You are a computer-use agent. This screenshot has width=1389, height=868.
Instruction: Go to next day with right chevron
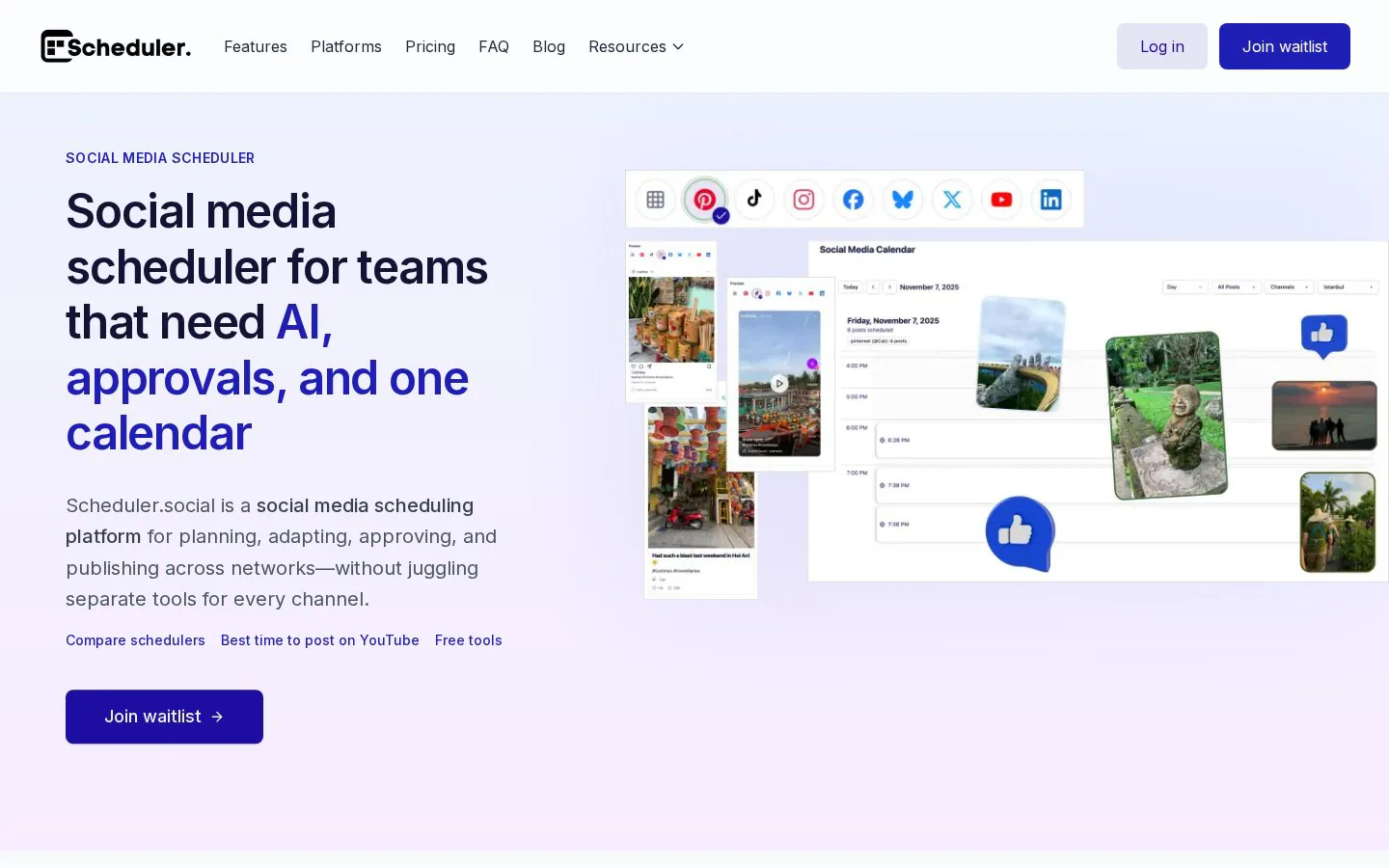click(889, 286)
